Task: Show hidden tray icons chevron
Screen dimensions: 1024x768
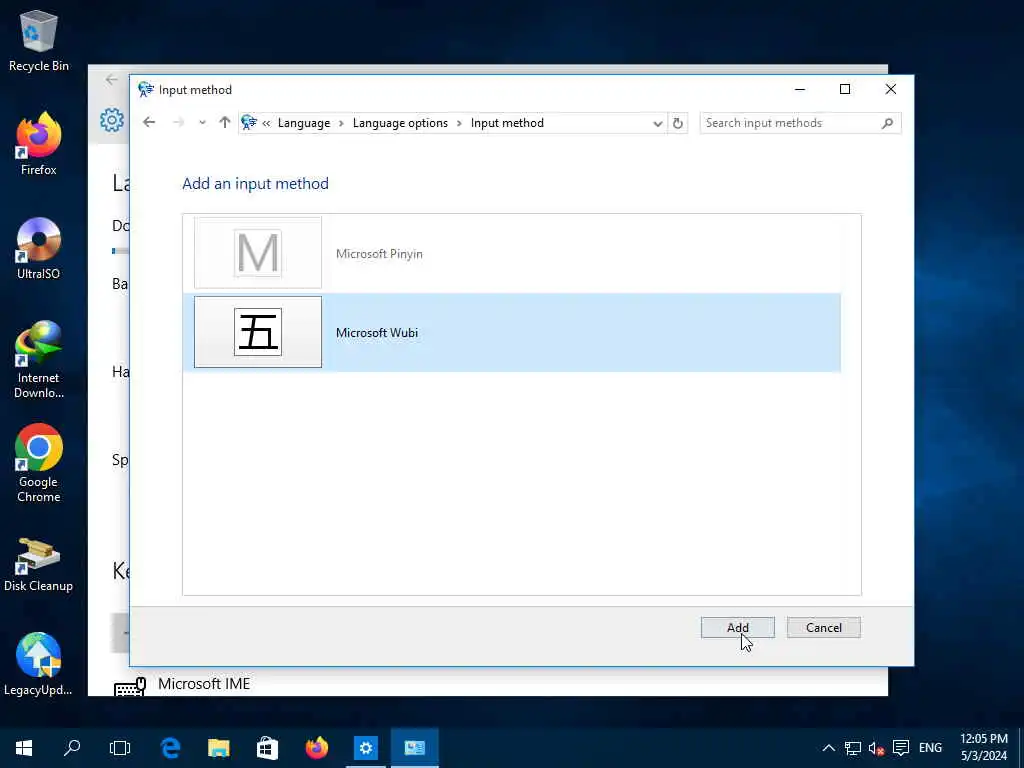Action: tap(828, 748)
